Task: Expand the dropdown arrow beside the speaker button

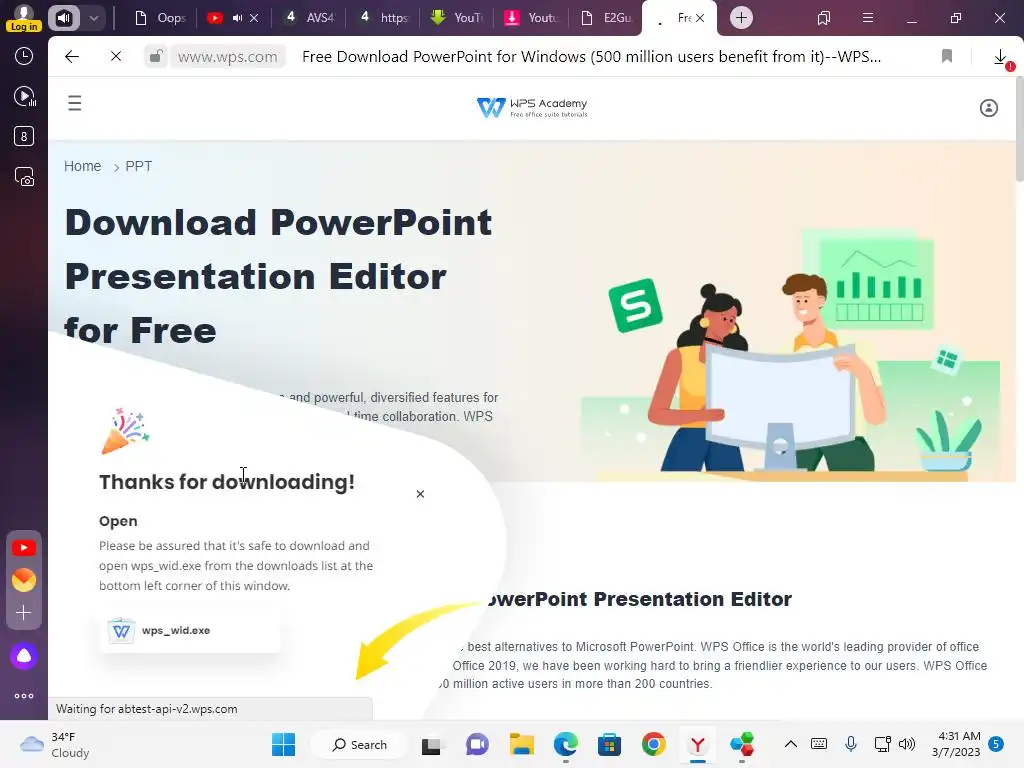Action: point(94,18)
